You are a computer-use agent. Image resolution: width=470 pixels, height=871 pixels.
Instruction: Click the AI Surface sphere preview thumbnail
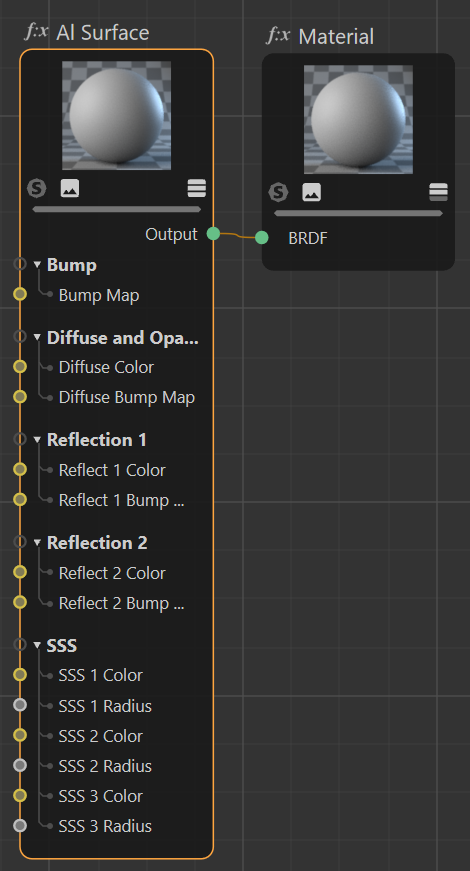pos(117,116)
